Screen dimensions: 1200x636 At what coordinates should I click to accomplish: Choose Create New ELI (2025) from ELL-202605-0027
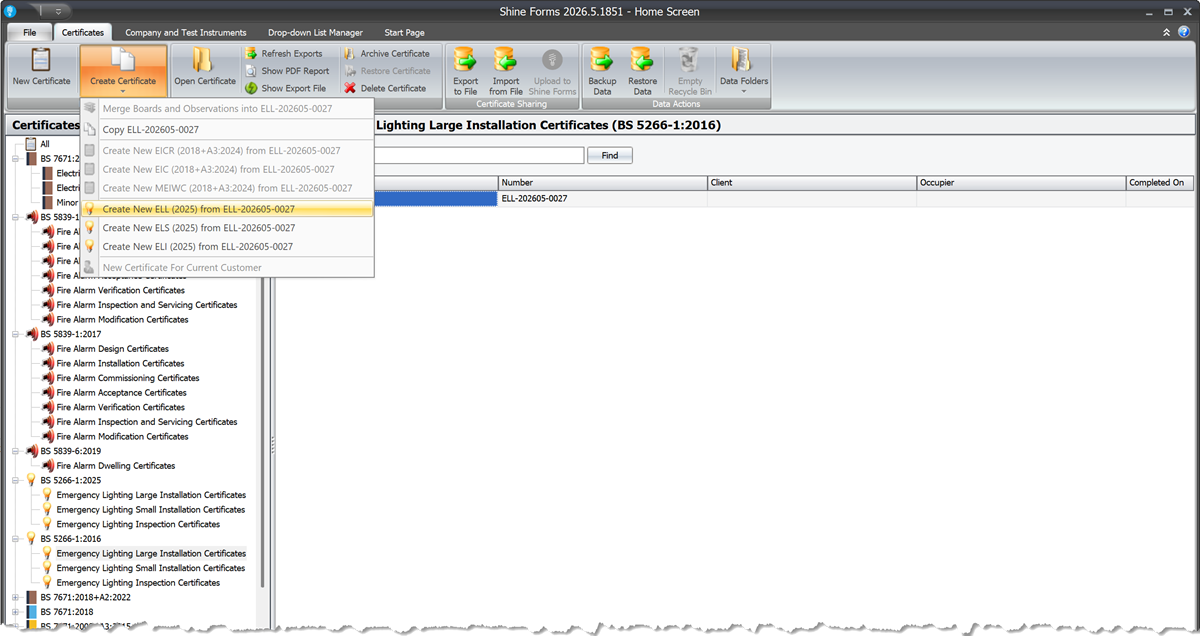227,246
